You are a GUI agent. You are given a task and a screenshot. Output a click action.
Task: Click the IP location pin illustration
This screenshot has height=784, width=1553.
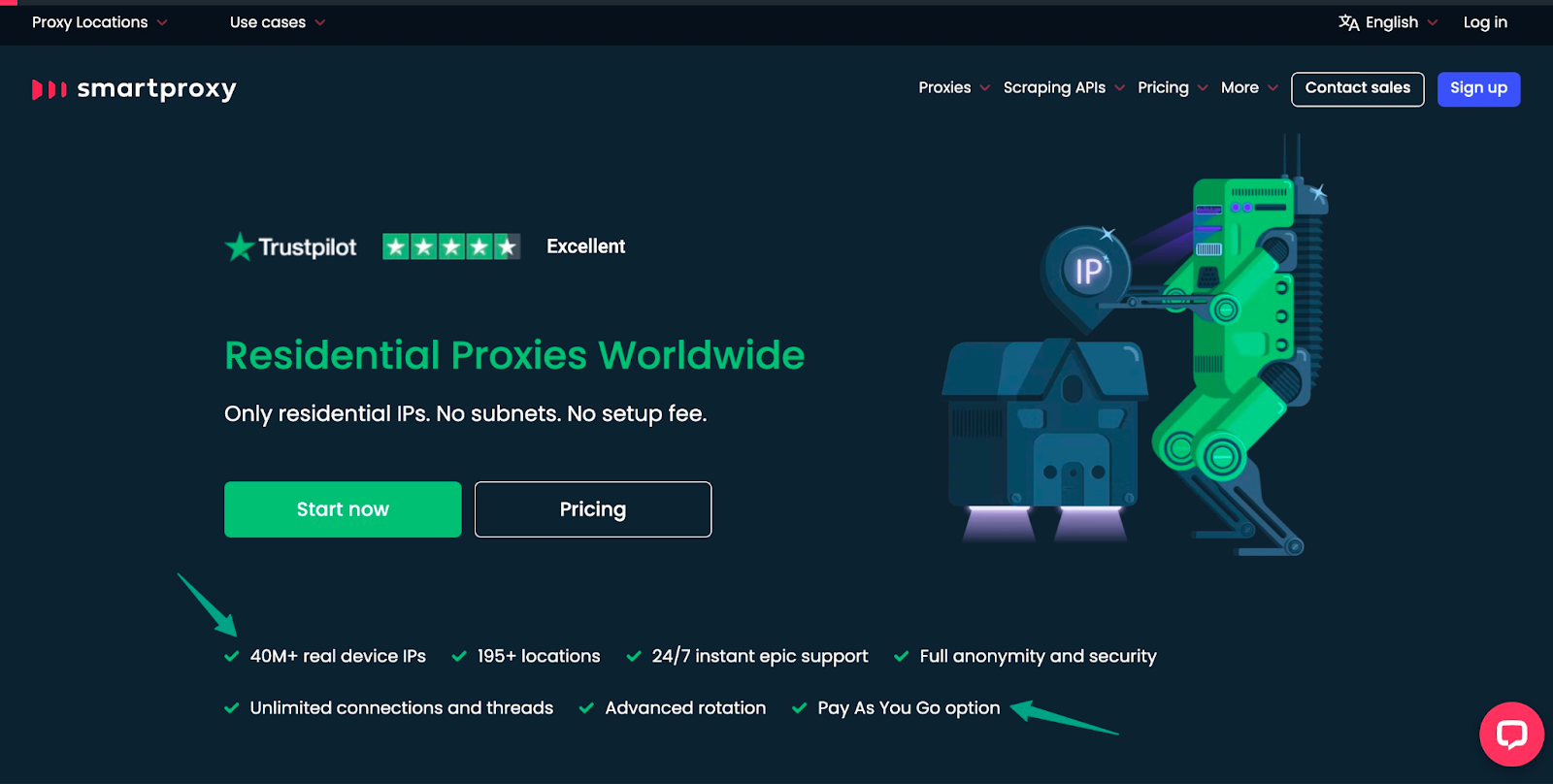point(1087,275)
